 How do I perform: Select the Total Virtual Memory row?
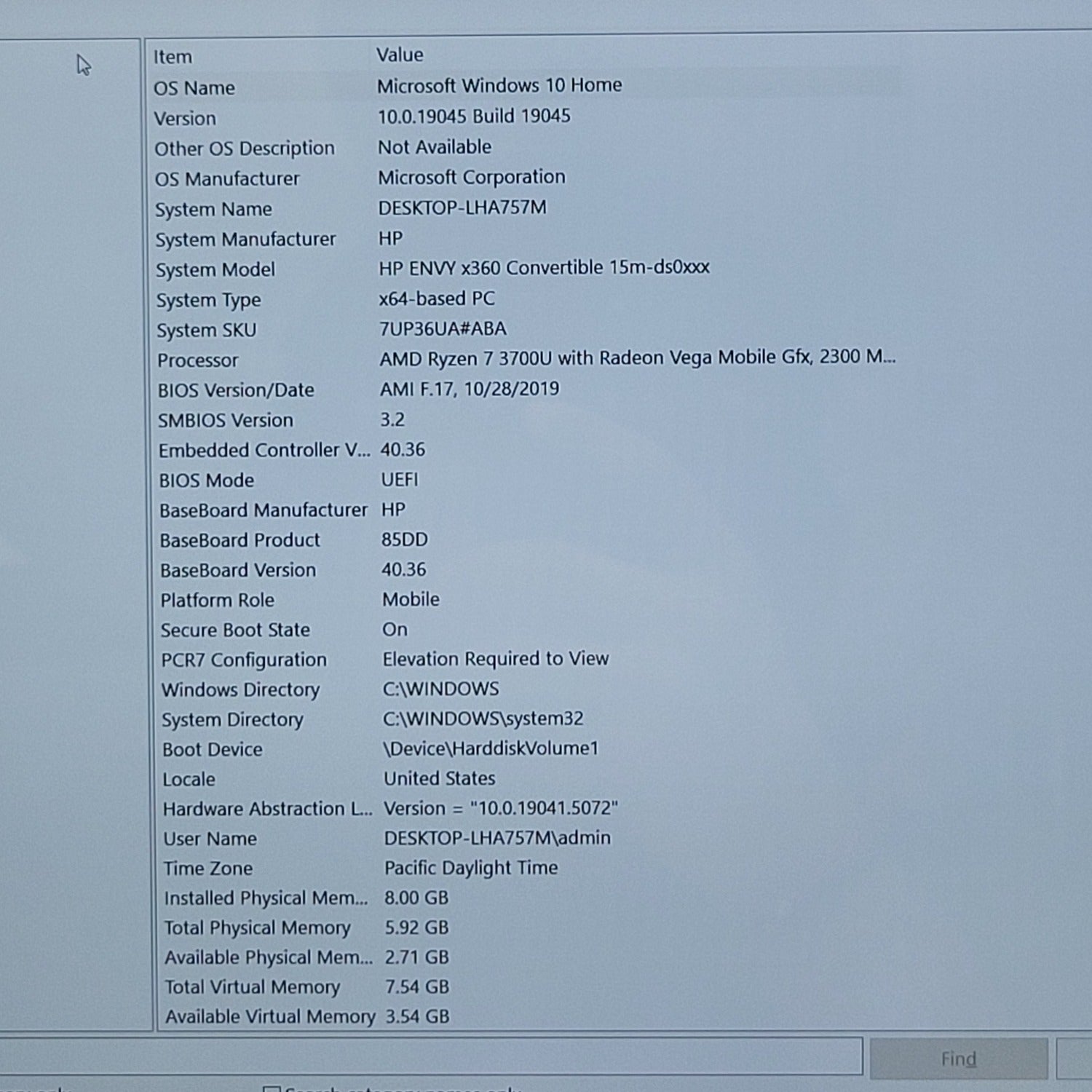click(x=252, y=987)
